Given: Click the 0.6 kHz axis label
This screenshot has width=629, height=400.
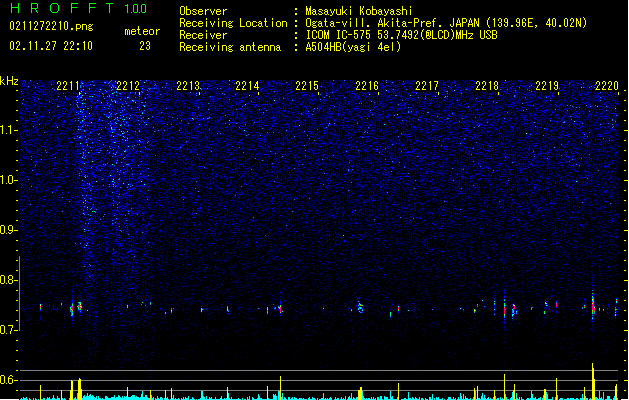Looking at the screenshot, I should click(9, 380).
